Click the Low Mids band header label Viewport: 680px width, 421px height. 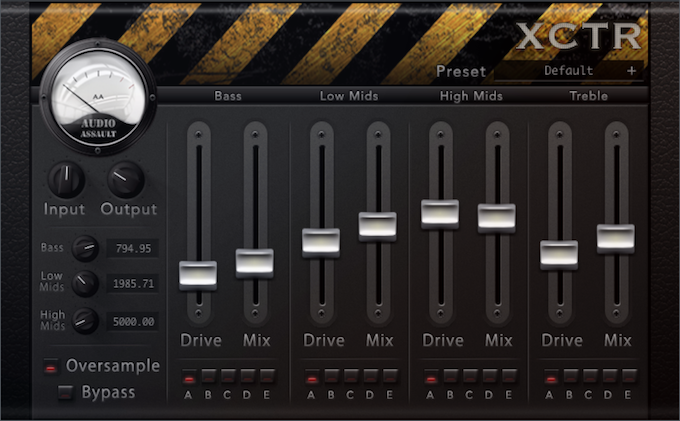coord(349,96)
